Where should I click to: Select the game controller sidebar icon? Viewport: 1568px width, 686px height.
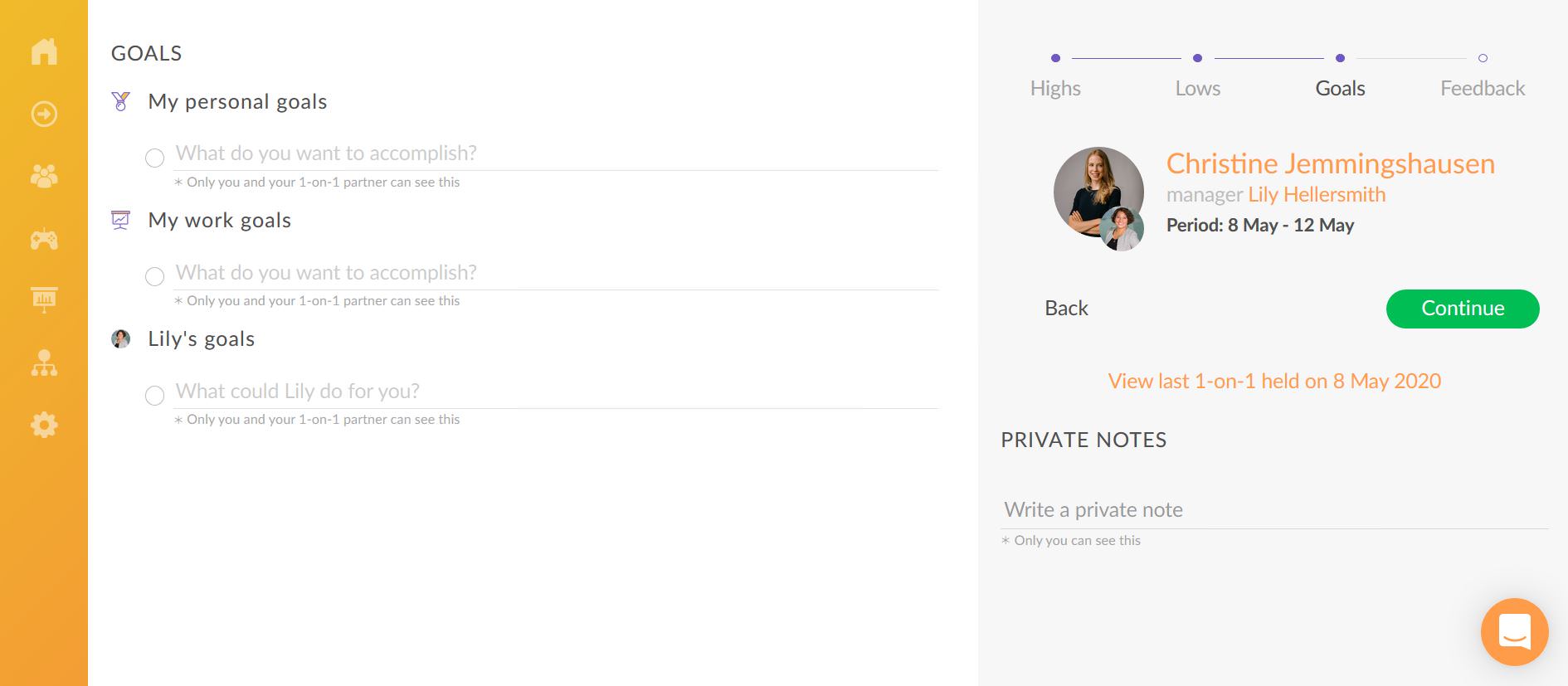point(44,240)
